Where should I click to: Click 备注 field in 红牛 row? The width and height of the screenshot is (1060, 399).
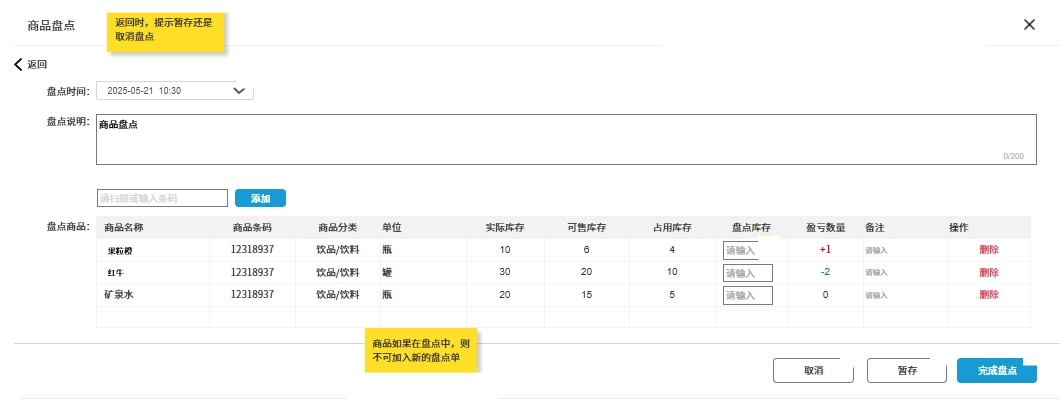pos(876,273)
